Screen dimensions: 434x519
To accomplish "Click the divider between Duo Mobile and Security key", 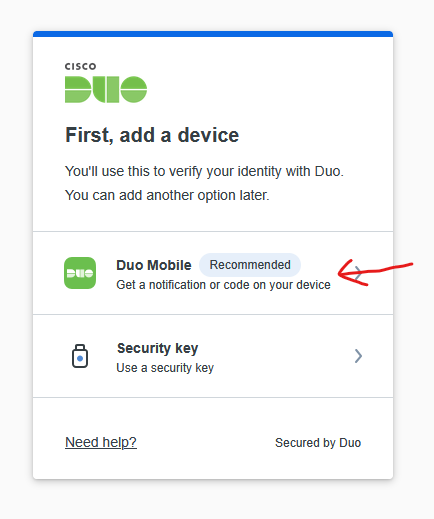I will pyautogui.click(x=213, y=314).
